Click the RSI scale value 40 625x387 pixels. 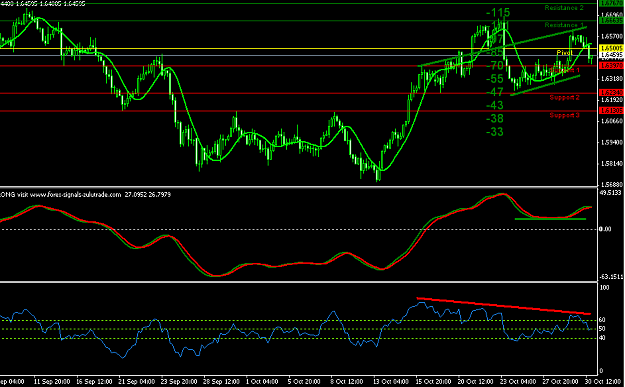[x=602, y=338]
